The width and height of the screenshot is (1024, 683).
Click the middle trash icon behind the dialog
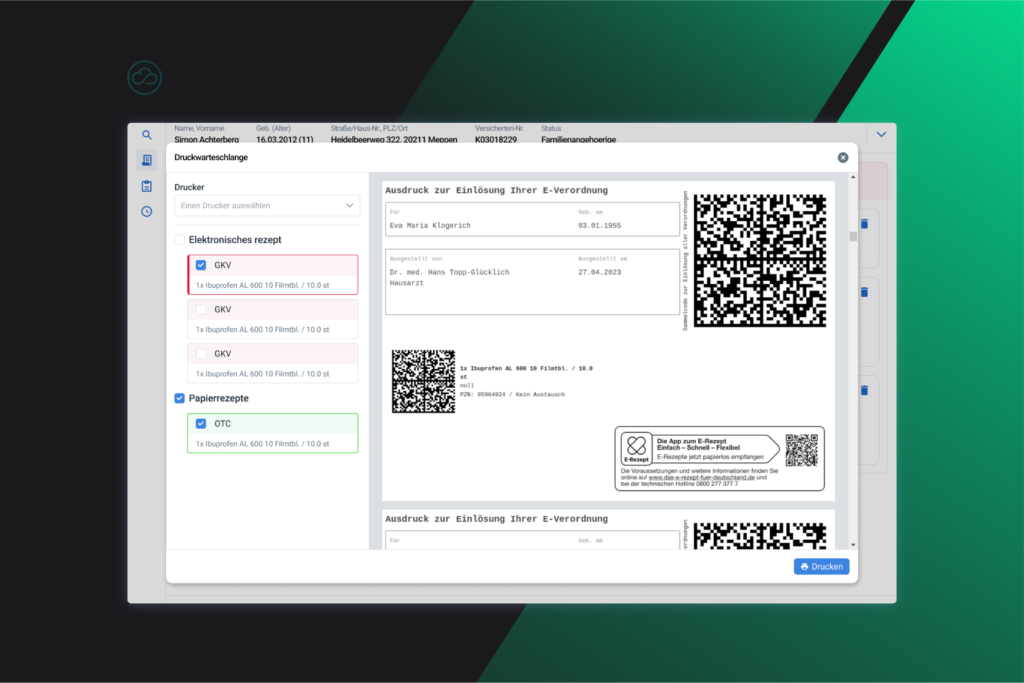pyautogui.click(x=865, y=292)
